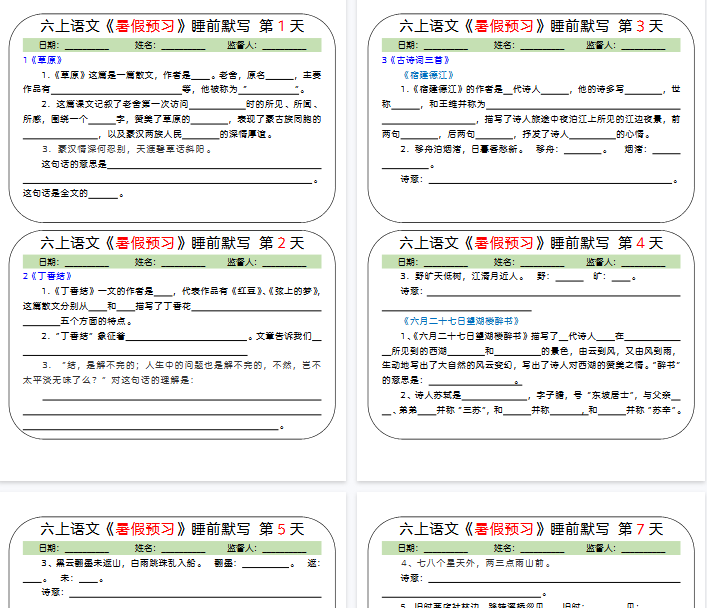The image size is (707, 608).
Task: Click the text 这句话的意思是 in Day 1
Action: pos(74,164)
